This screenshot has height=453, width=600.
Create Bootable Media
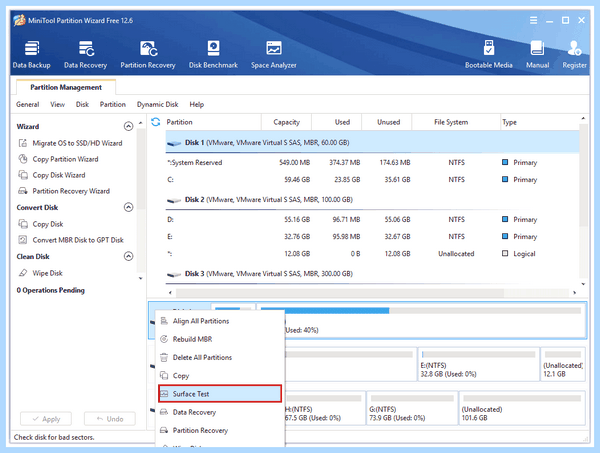(x=488, y=55)
